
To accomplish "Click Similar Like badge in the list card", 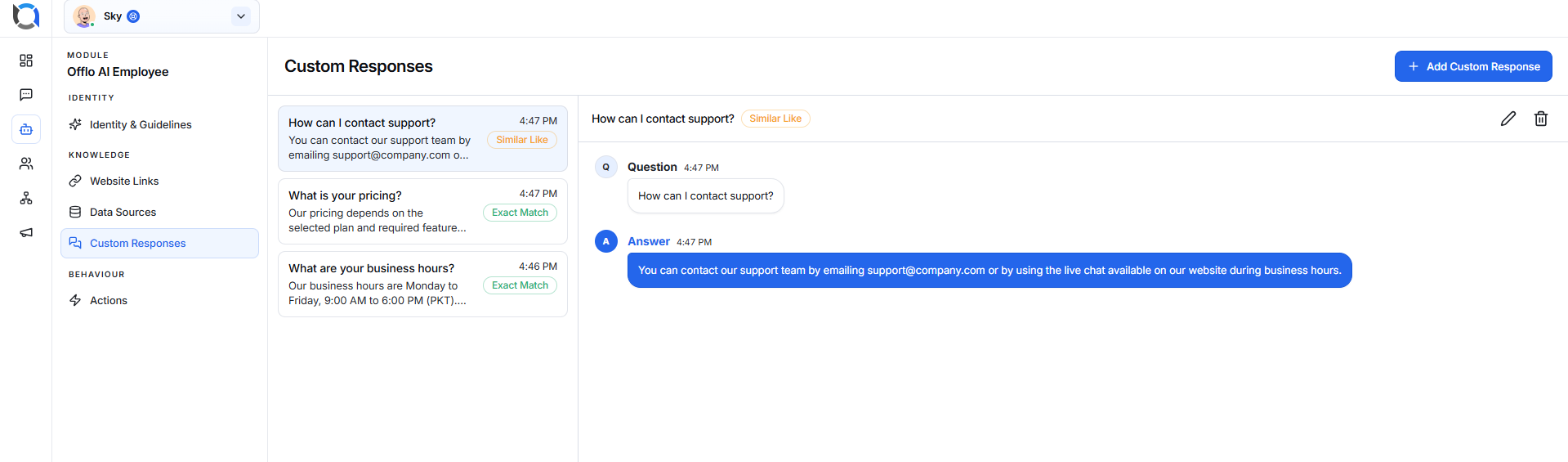I will pos(522,140).
